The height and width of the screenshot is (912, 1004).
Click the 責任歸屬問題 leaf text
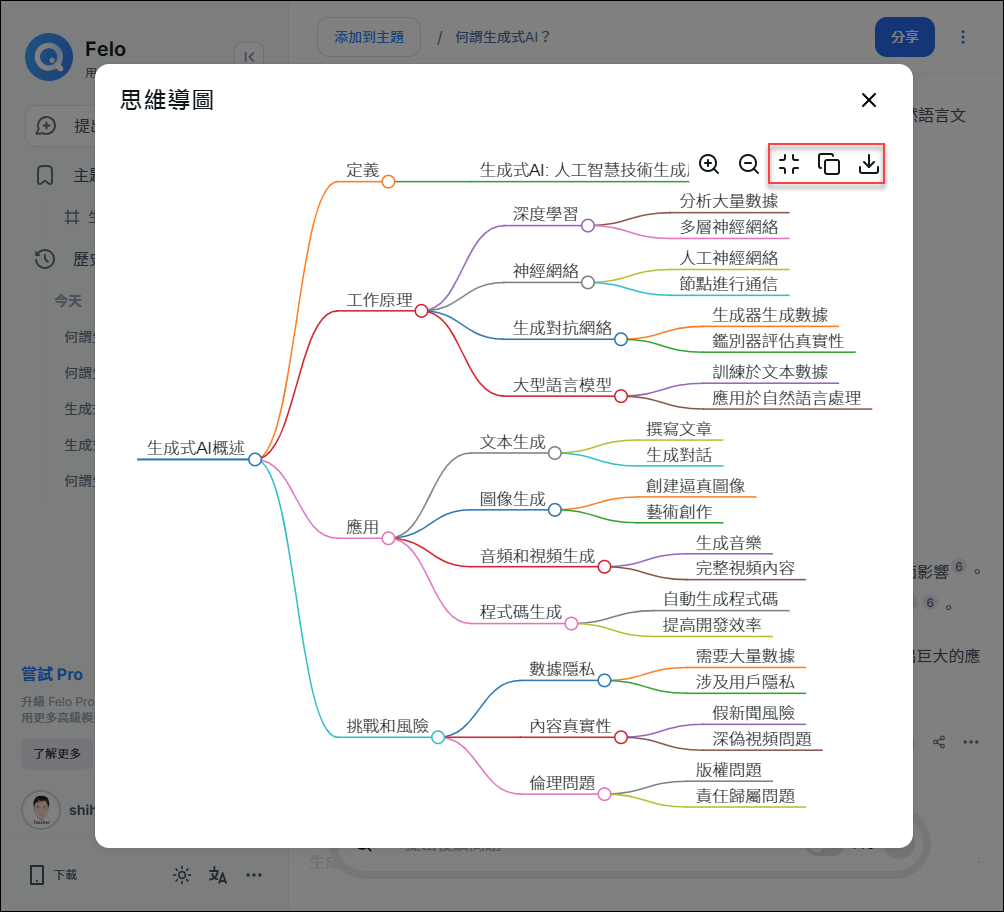click(745, 795)
